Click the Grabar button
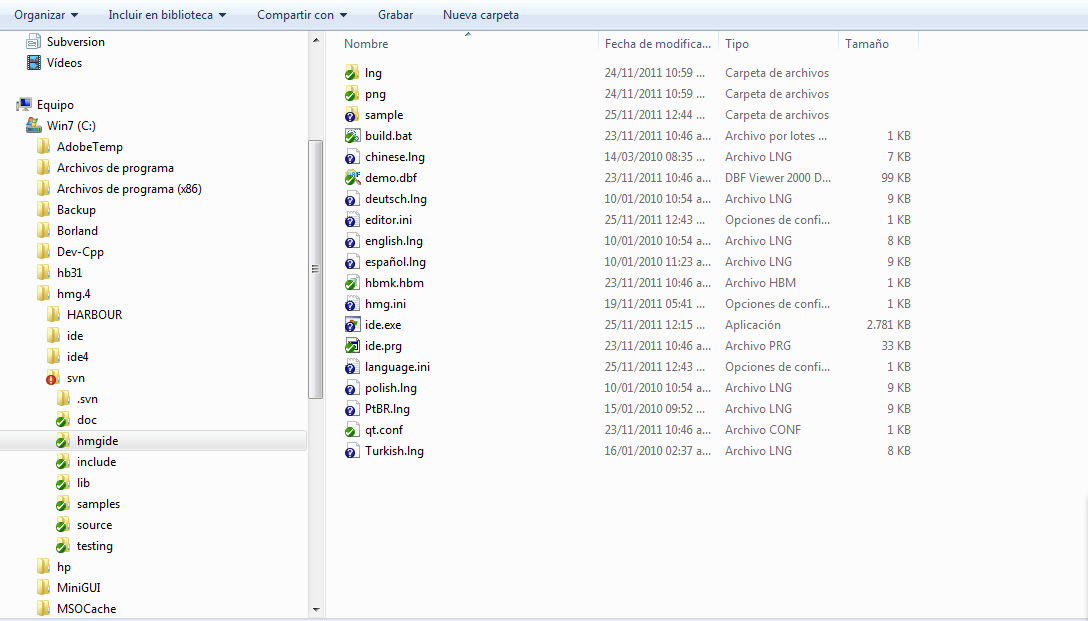The height and width of the screenshot is (621, 1088). coord(395,15)
